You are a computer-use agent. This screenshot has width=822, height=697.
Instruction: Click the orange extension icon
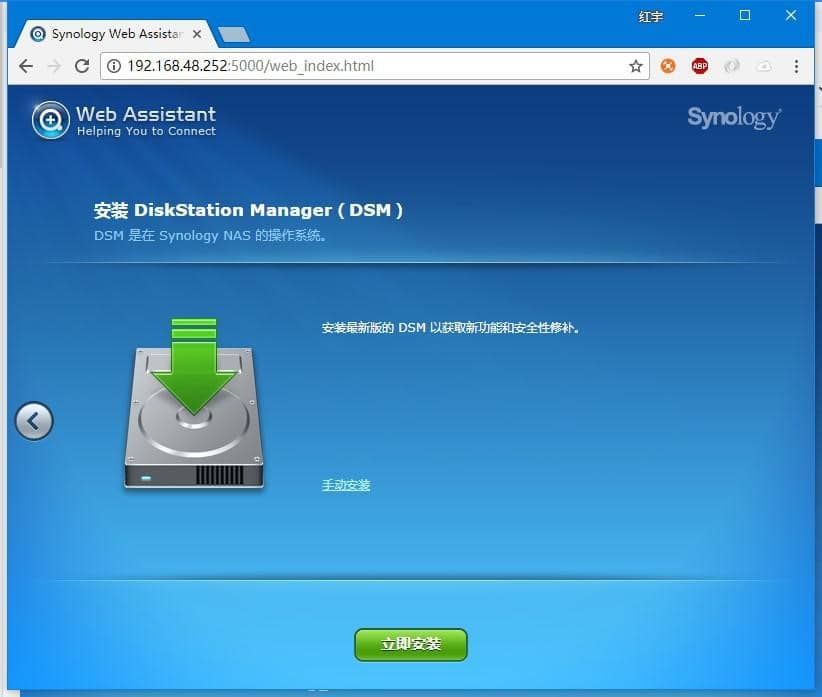pyautogui.click(x=668, y=66)
